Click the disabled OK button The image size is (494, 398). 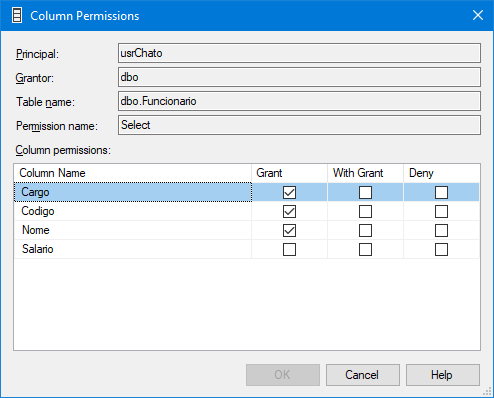(x=283, y=375)
